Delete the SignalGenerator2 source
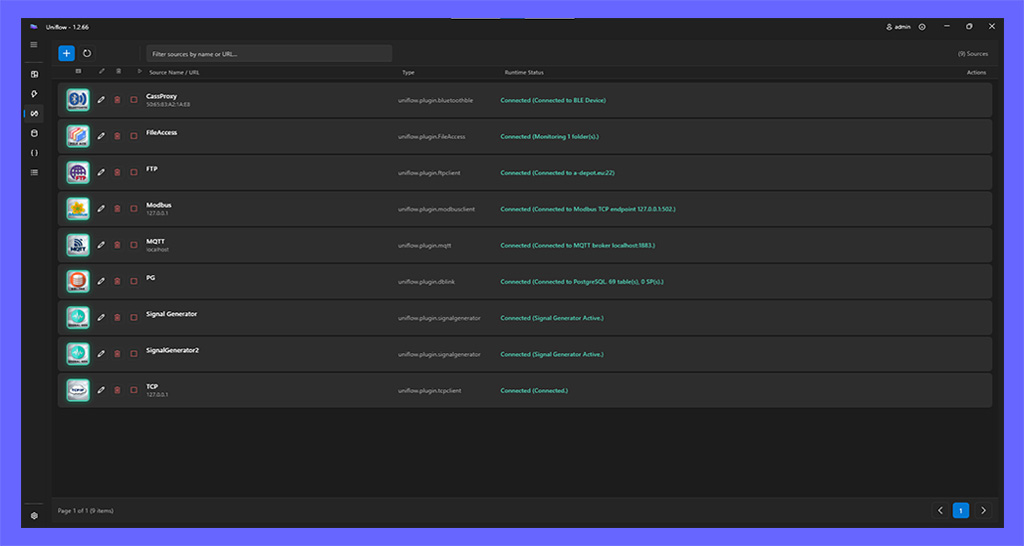Viewport: 1024px width, 546px height. tap(118, 354)
